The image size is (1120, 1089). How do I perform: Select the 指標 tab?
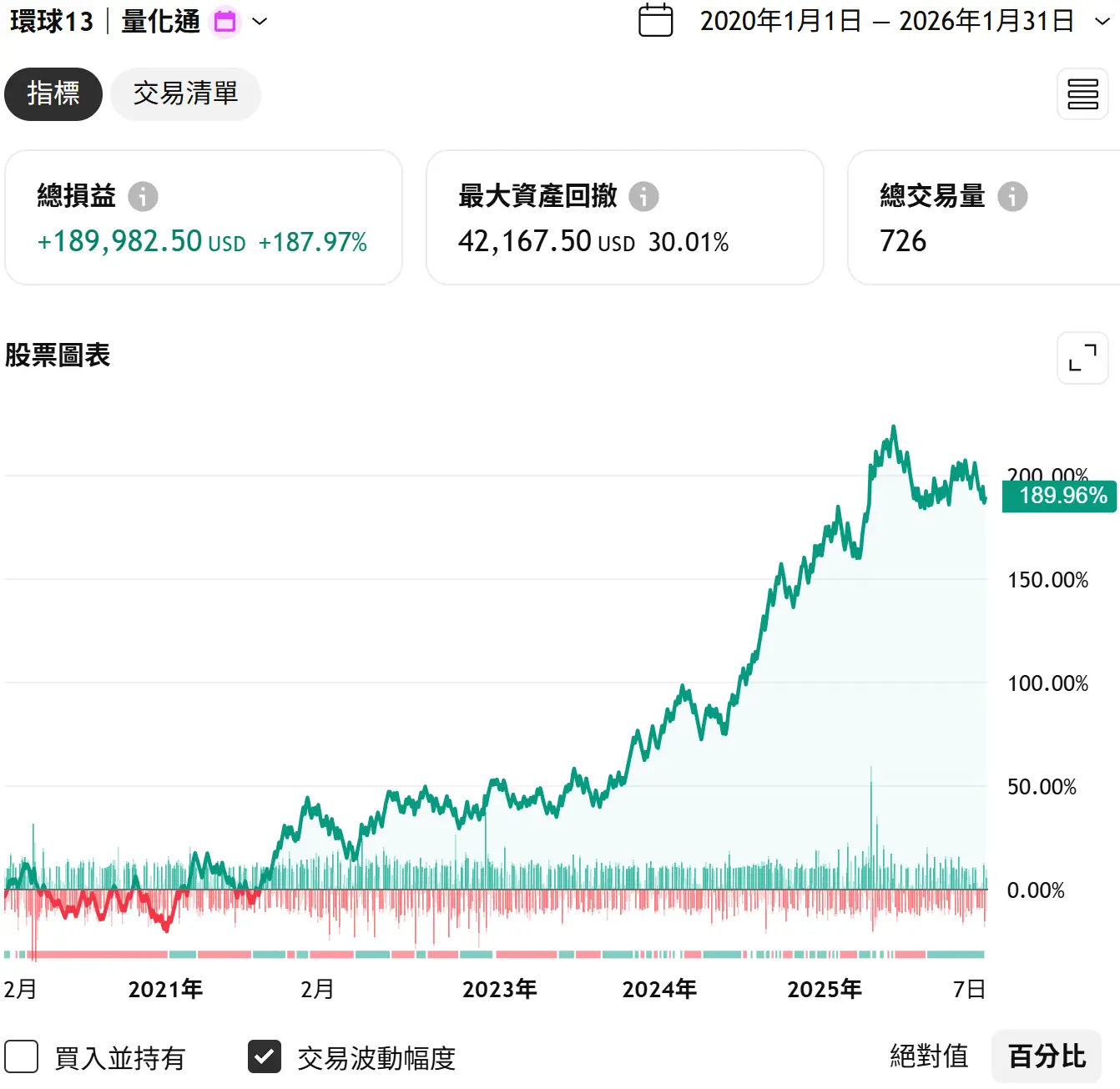53,94
